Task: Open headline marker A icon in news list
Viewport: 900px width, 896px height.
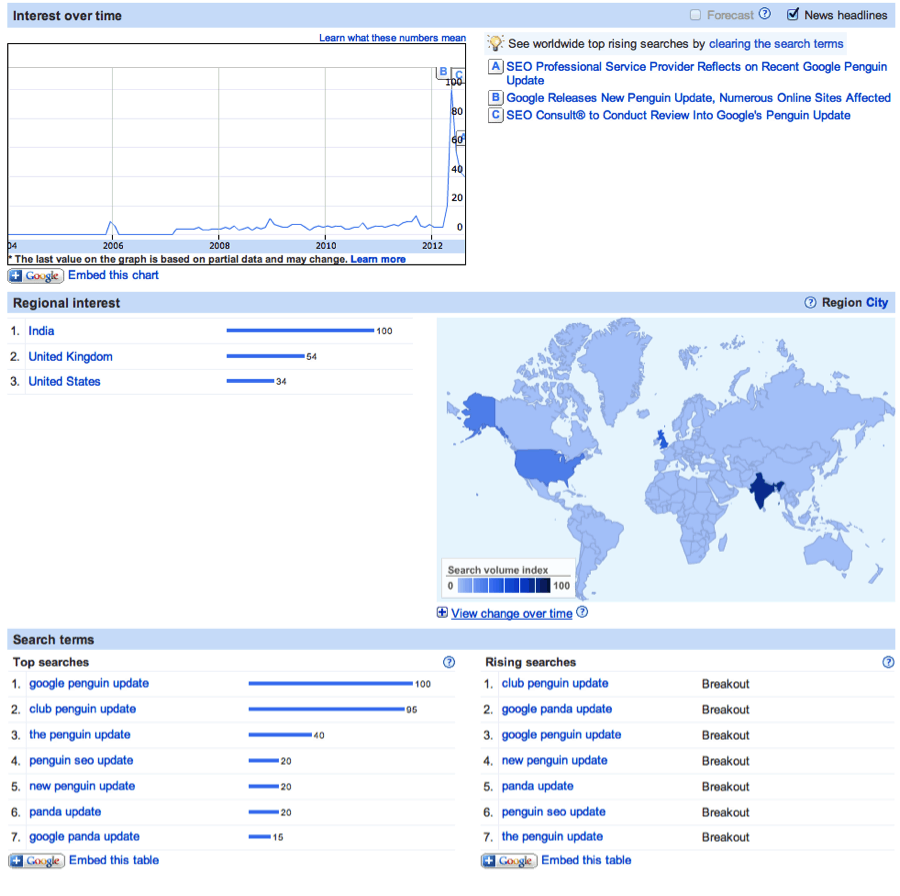Action: [x=495, y=67]
